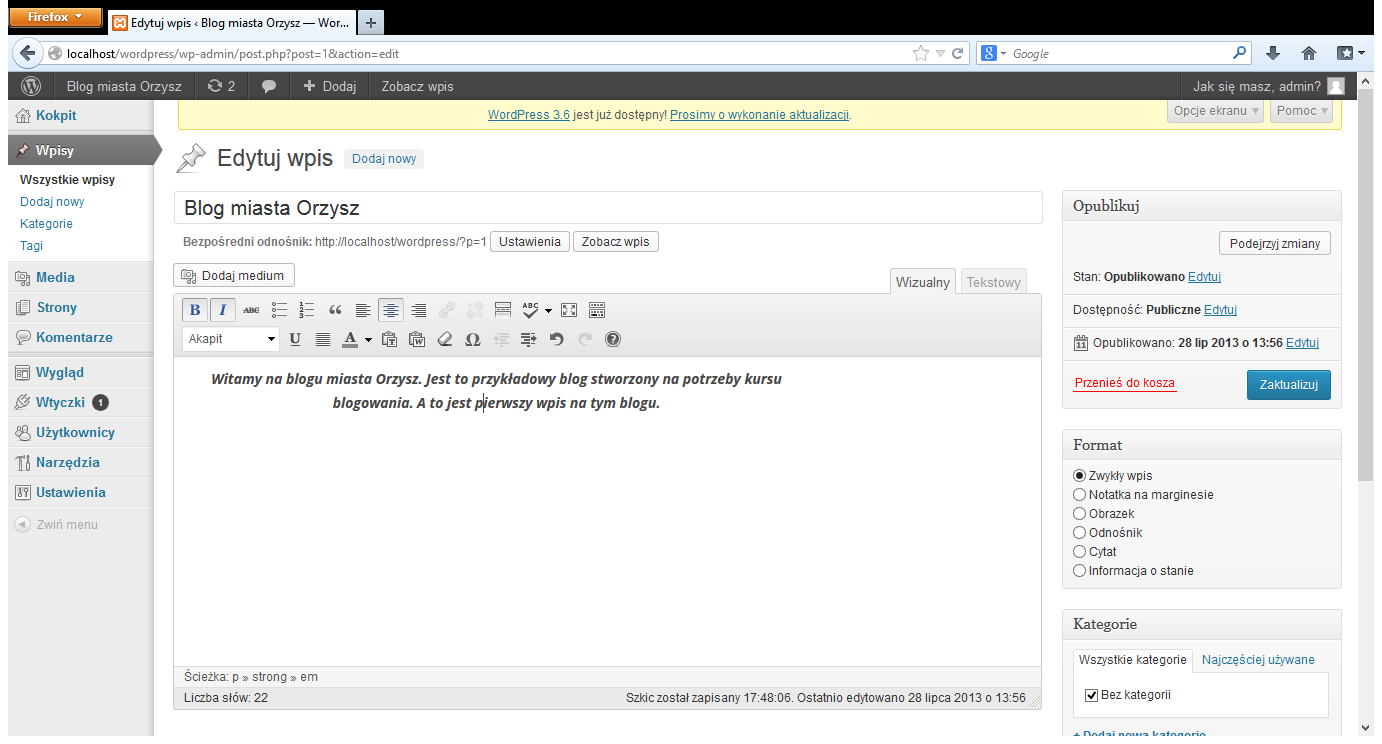The width and height of the screenshot is (1382, 744).
Task: Switch to the Tekstowy editor tab
Action: point(993,282)
